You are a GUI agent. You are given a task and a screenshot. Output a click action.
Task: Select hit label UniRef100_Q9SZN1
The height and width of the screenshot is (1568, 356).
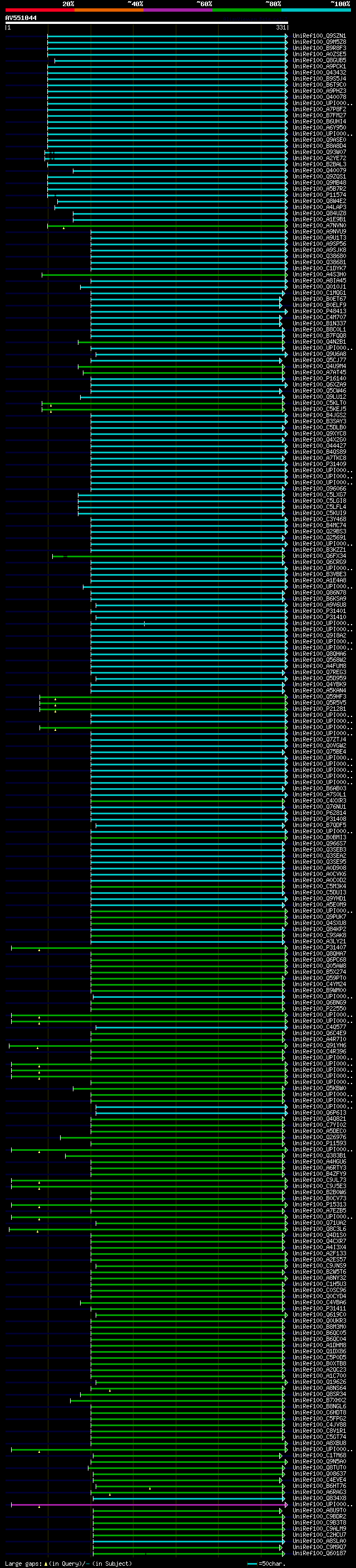click(x=319, y=36)
